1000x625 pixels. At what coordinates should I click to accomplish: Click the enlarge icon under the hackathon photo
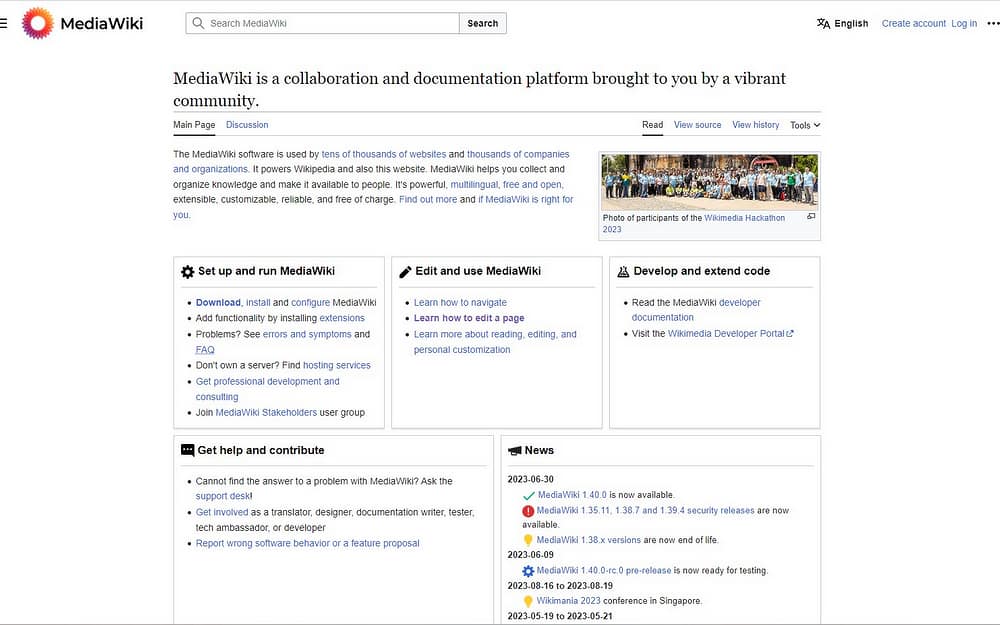pos(811,216)
